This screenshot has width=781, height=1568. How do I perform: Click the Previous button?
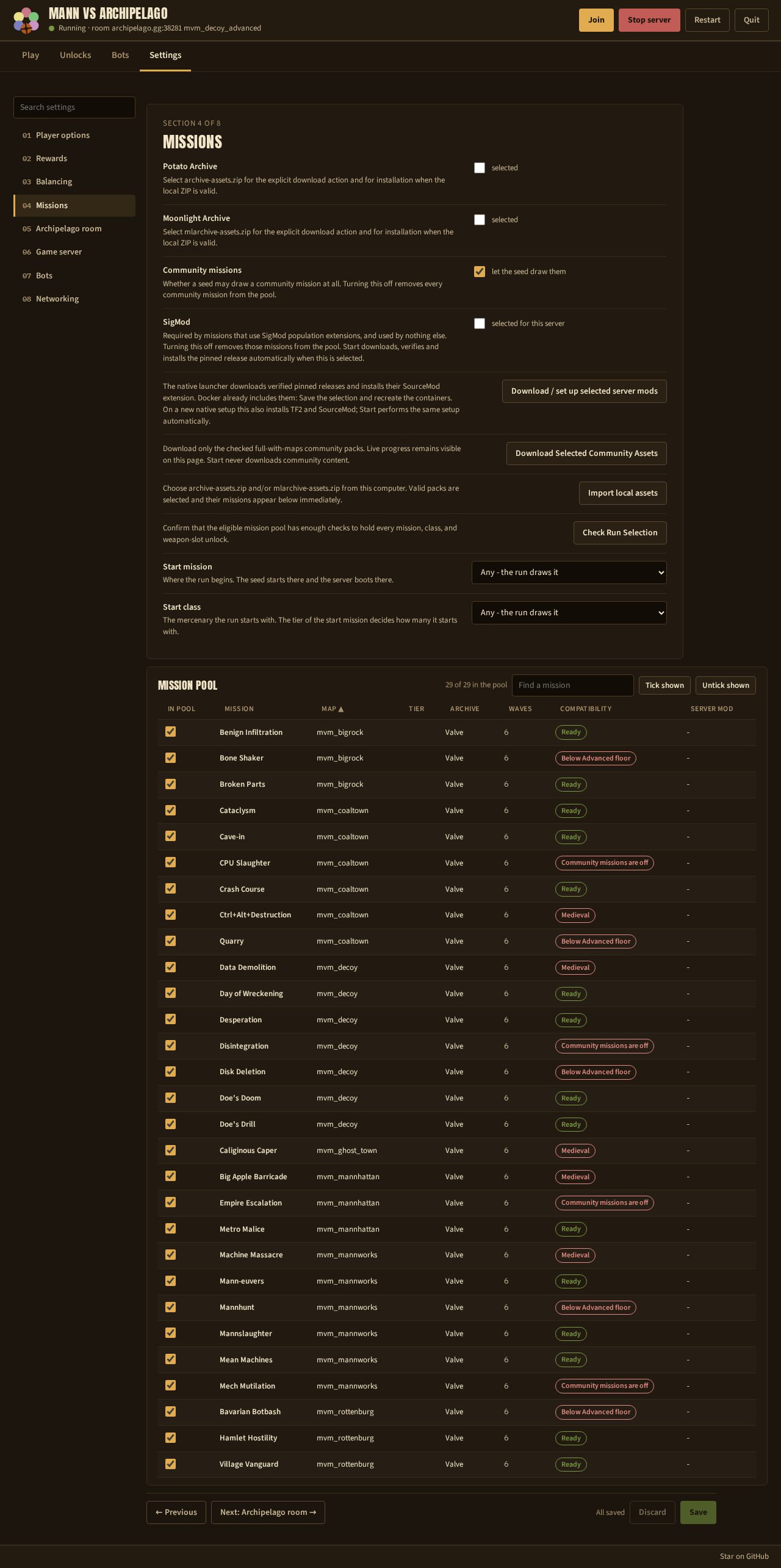[176, 1512]
